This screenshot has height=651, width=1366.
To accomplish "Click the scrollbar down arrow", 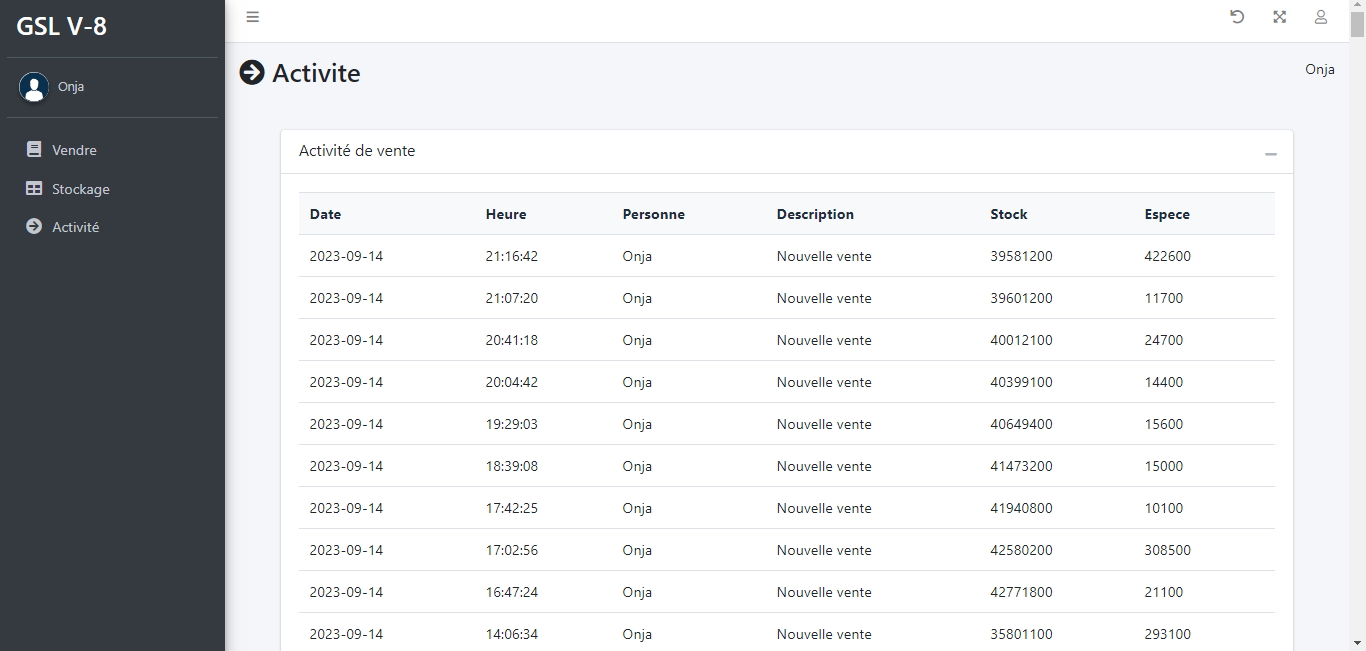I will tap(1357, 643).
